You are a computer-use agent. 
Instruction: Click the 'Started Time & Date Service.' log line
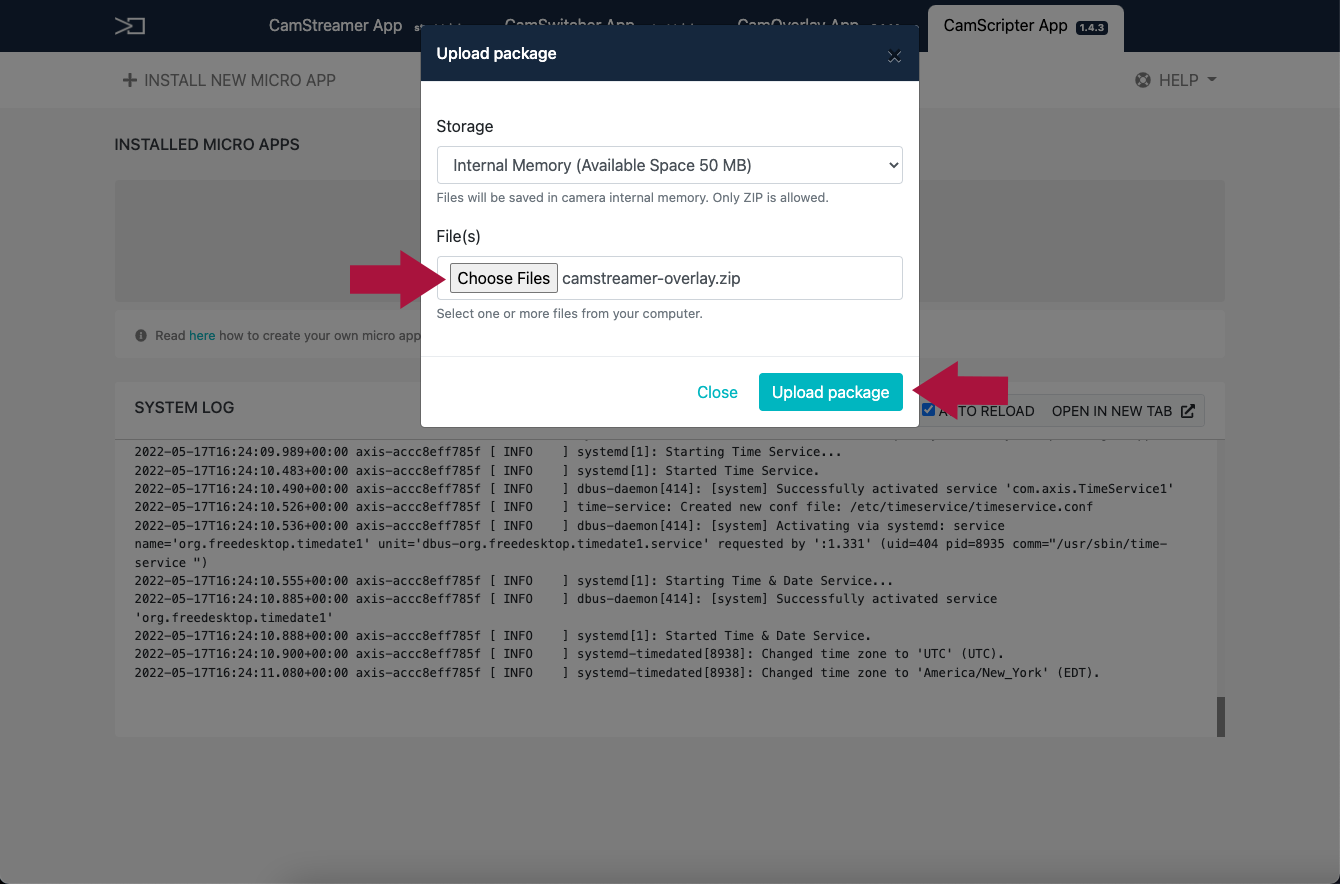(x=503, y=635)
